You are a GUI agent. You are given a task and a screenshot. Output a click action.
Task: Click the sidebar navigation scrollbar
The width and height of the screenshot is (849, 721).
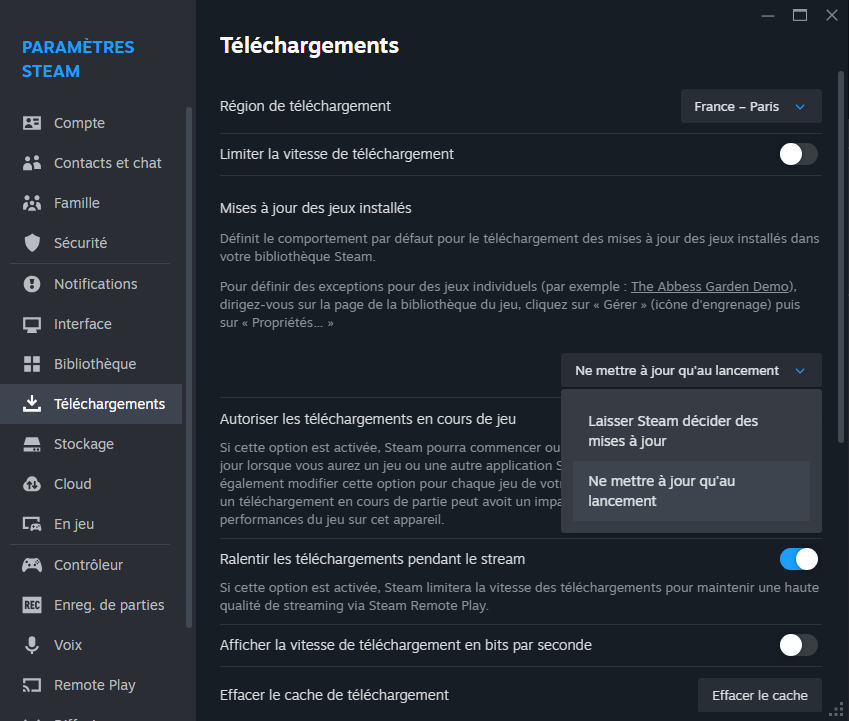pos(189,368)
